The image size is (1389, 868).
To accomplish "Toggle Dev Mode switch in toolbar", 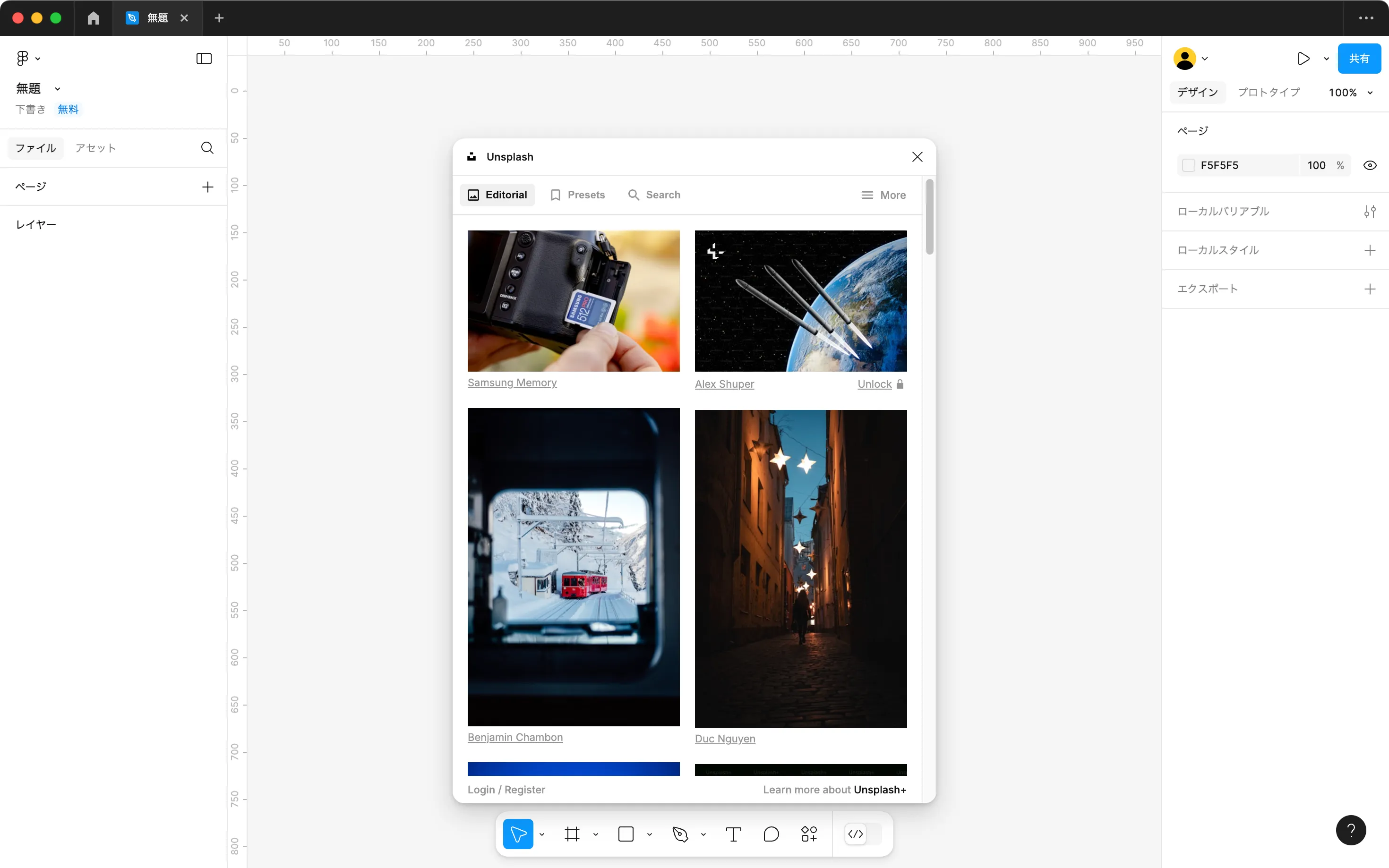I will click(862, 834).
